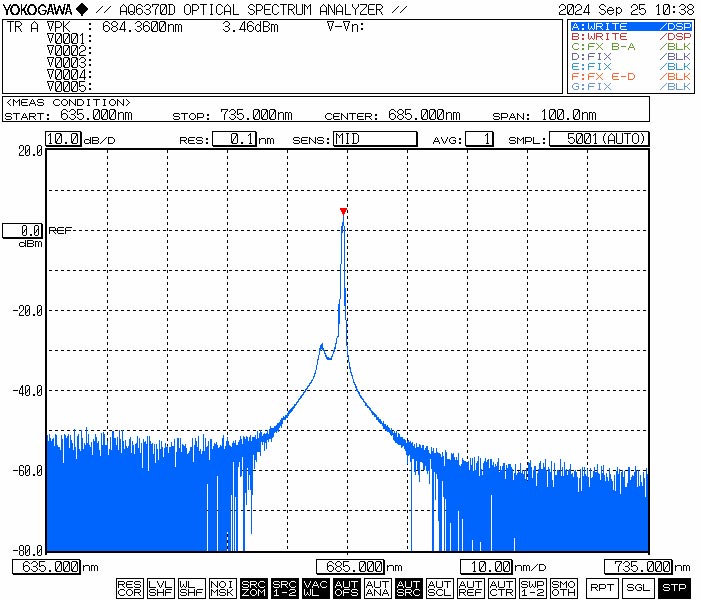Click the VAC WL vacuum wavelength icon
The width and height of the screenshot is (701, 600).
coord(315,588)
